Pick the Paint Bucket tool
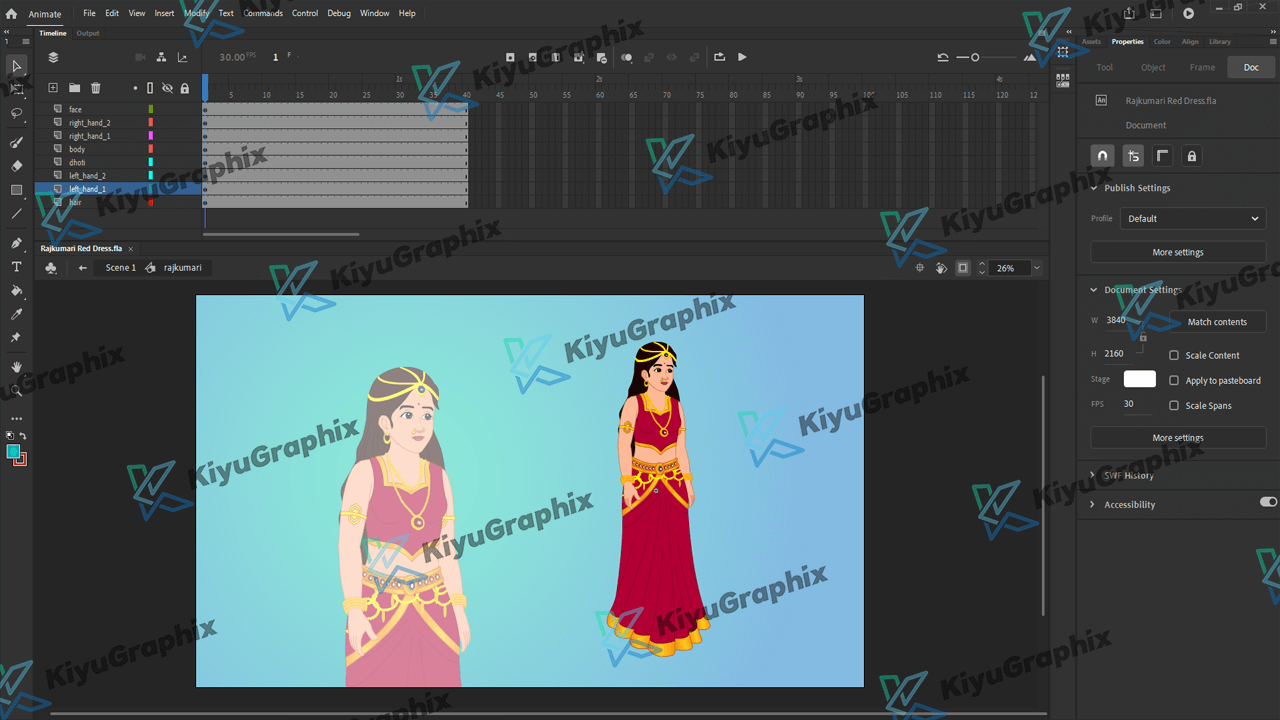The height and width of the screenshot is (720, 1280). pyautogui.click(x=16, y=291)
